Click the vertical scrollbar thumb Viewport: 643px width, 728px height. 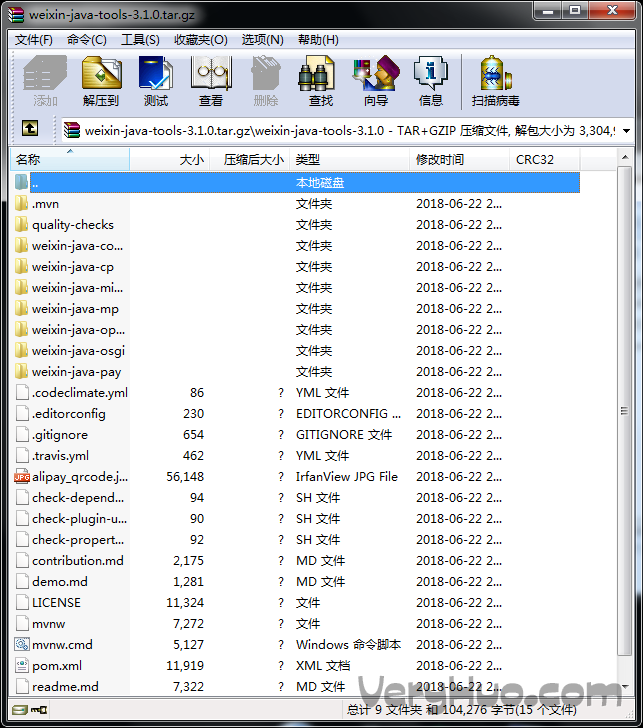tap(624, 410)
